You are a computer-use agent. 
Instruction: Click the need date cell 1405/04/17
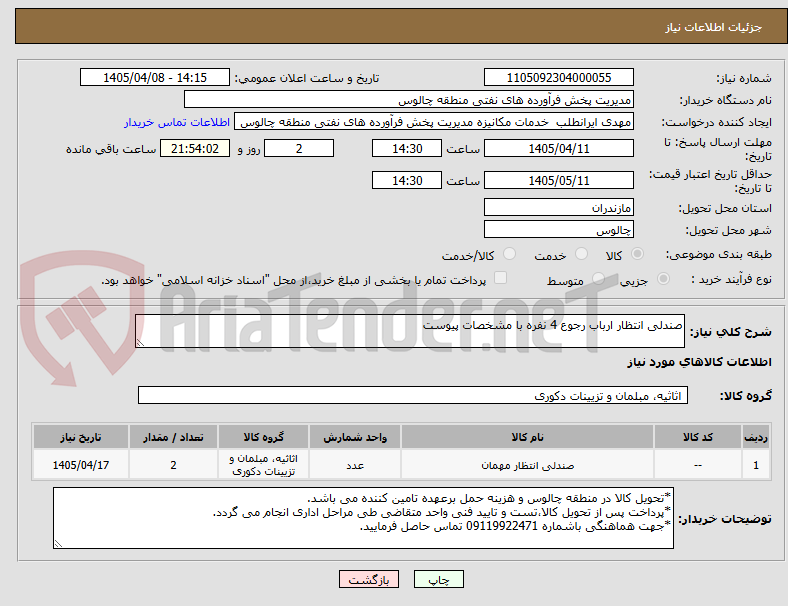pyautogui.click(x=81, y=465)
